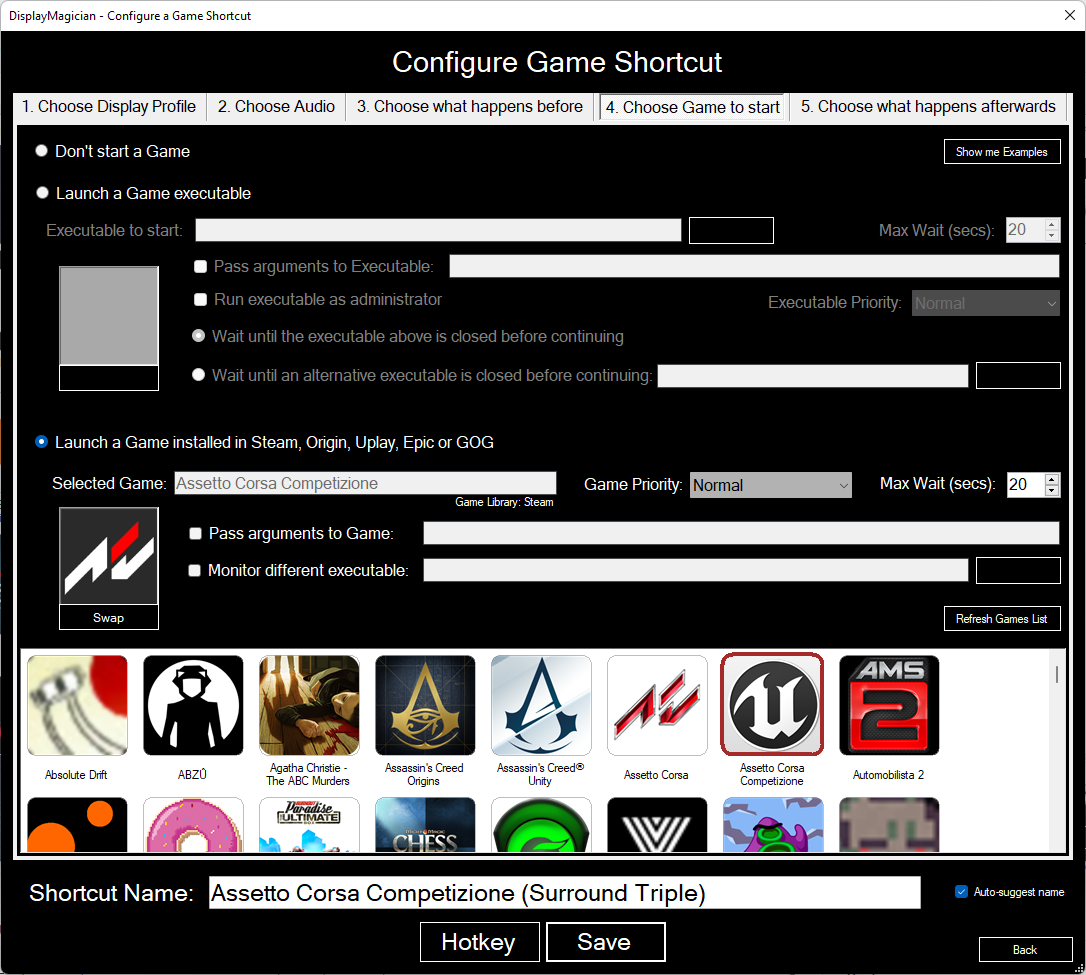Pick the Chess game icon

click(x=425, y=825)
